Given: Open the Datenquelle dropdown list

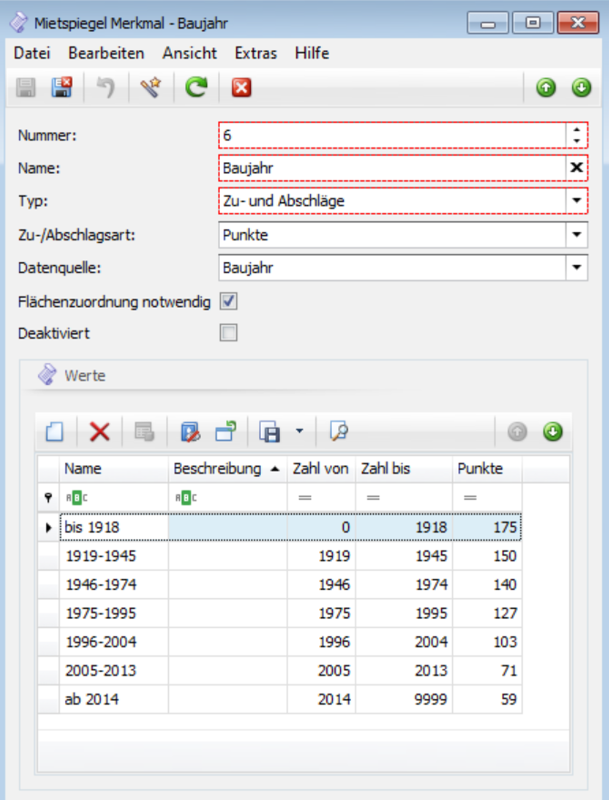Looking at the screenshot, I should (x=576, y=268).
